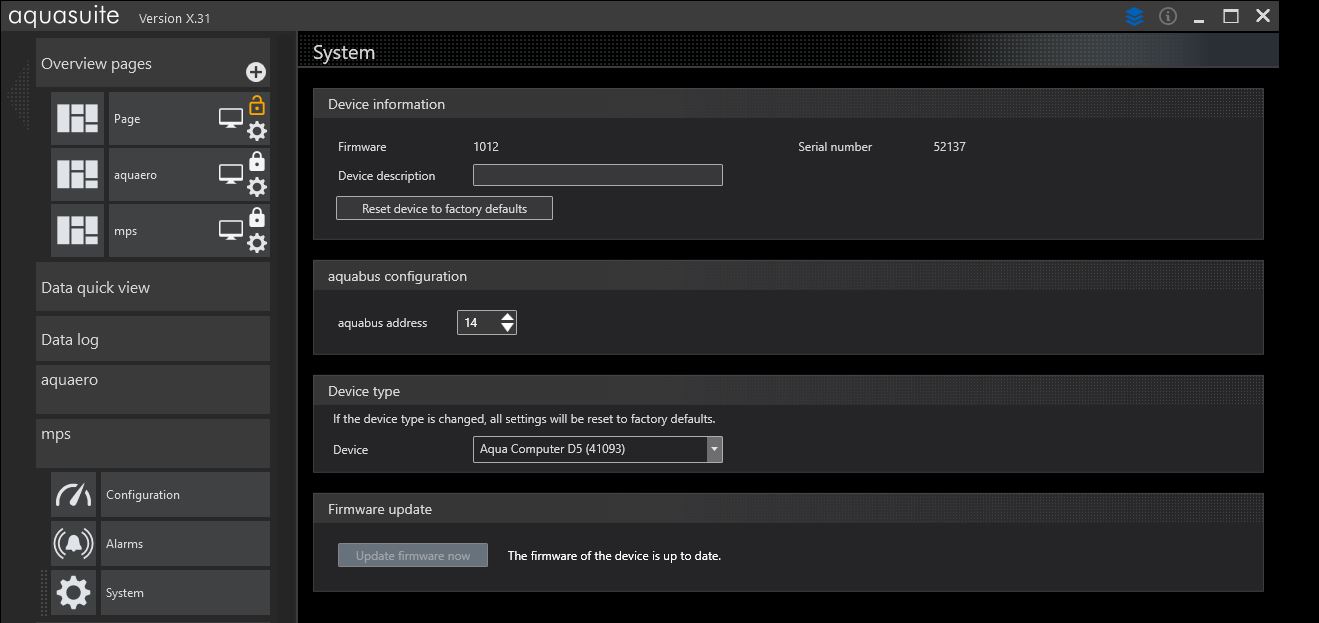Screen dimensions: 1319x623
Task: Open the layout grid icon for aquaero page
Action: coord(77,175)
